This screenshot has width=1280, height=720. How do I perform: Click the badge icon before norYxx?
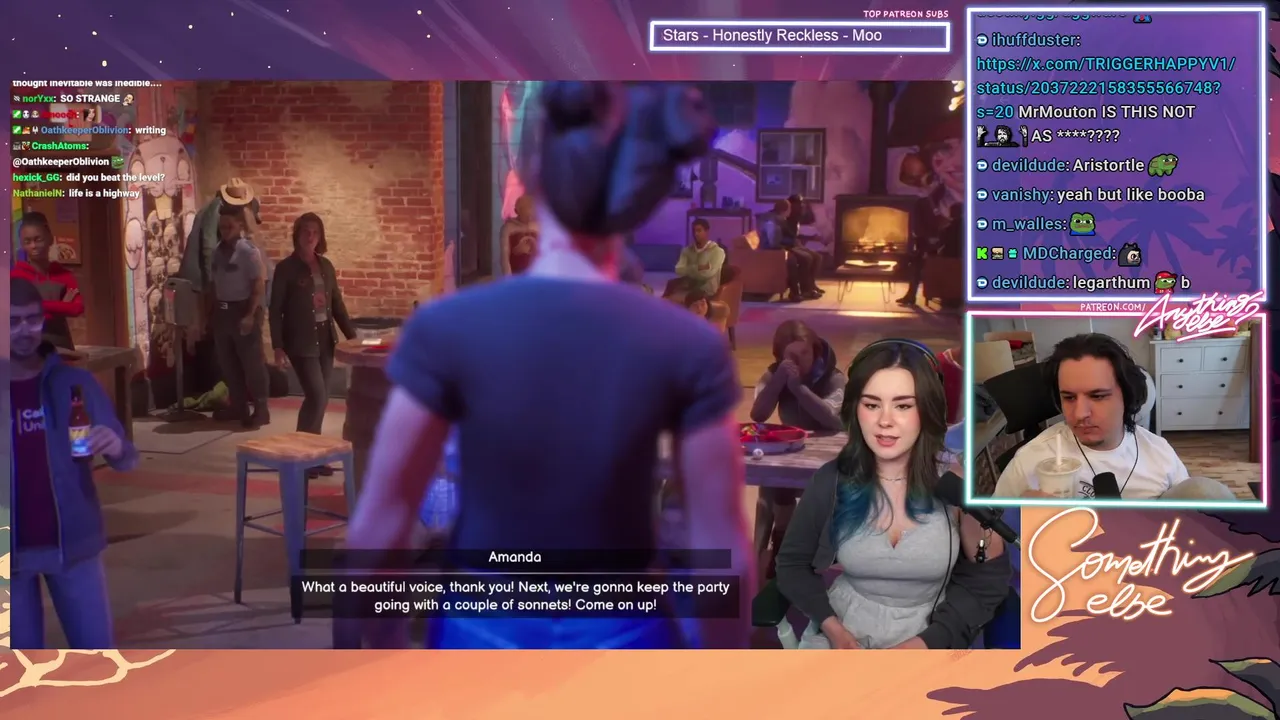coord(16,99)
